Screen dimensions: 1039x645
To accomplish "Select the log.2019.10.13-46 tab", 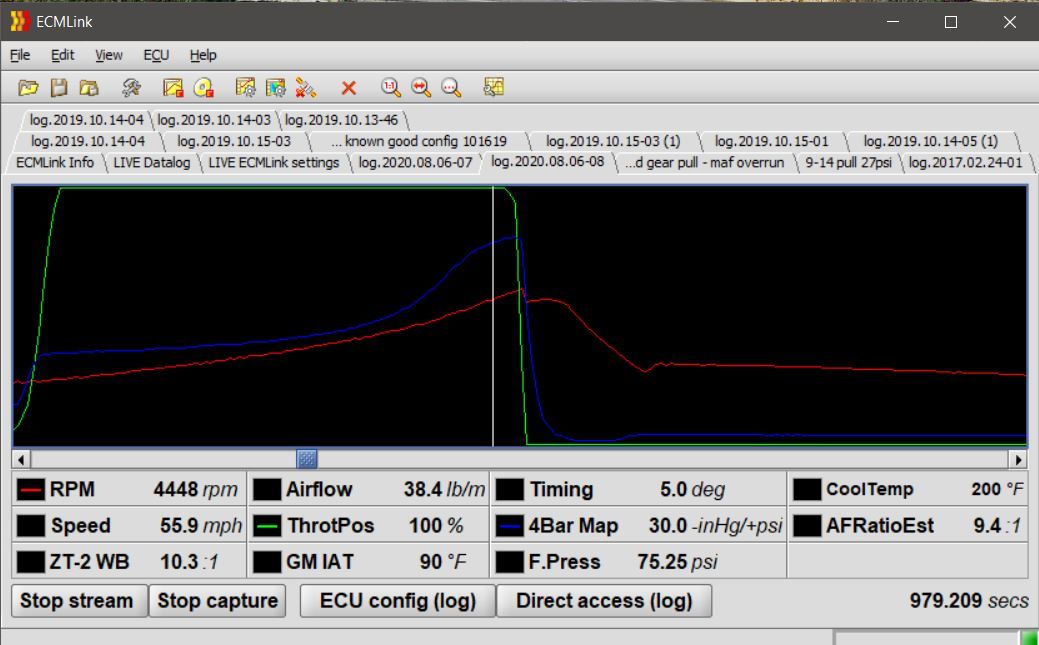I will [342, 120].
